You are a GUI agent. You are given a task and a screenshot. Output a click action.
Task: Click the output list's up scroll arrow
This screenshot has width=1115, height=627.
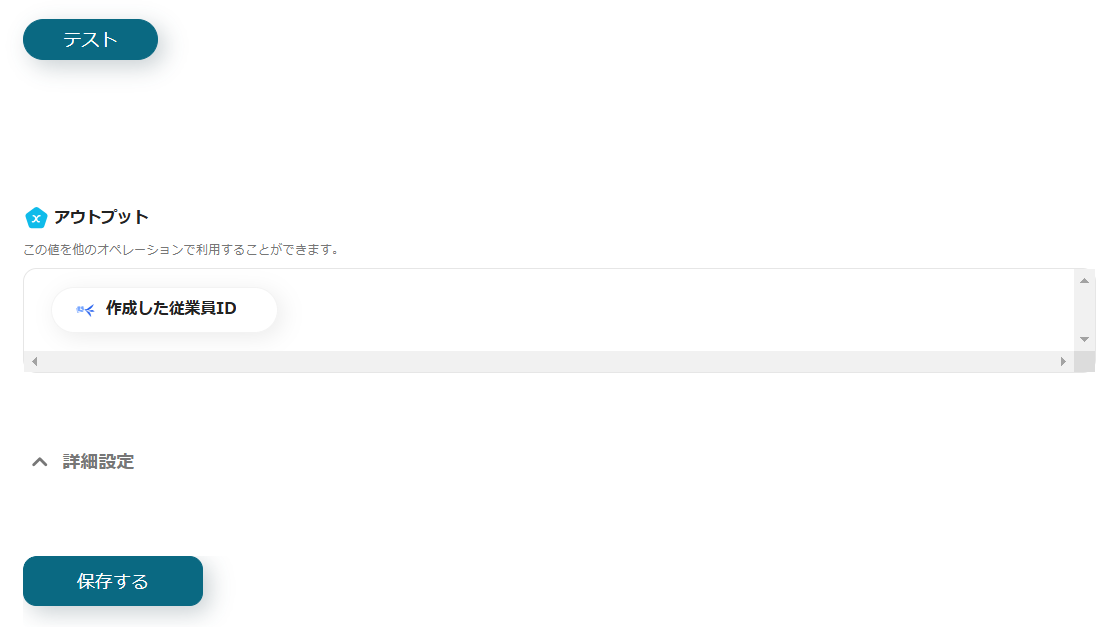pyautogui.click(x=1084, y=281)
